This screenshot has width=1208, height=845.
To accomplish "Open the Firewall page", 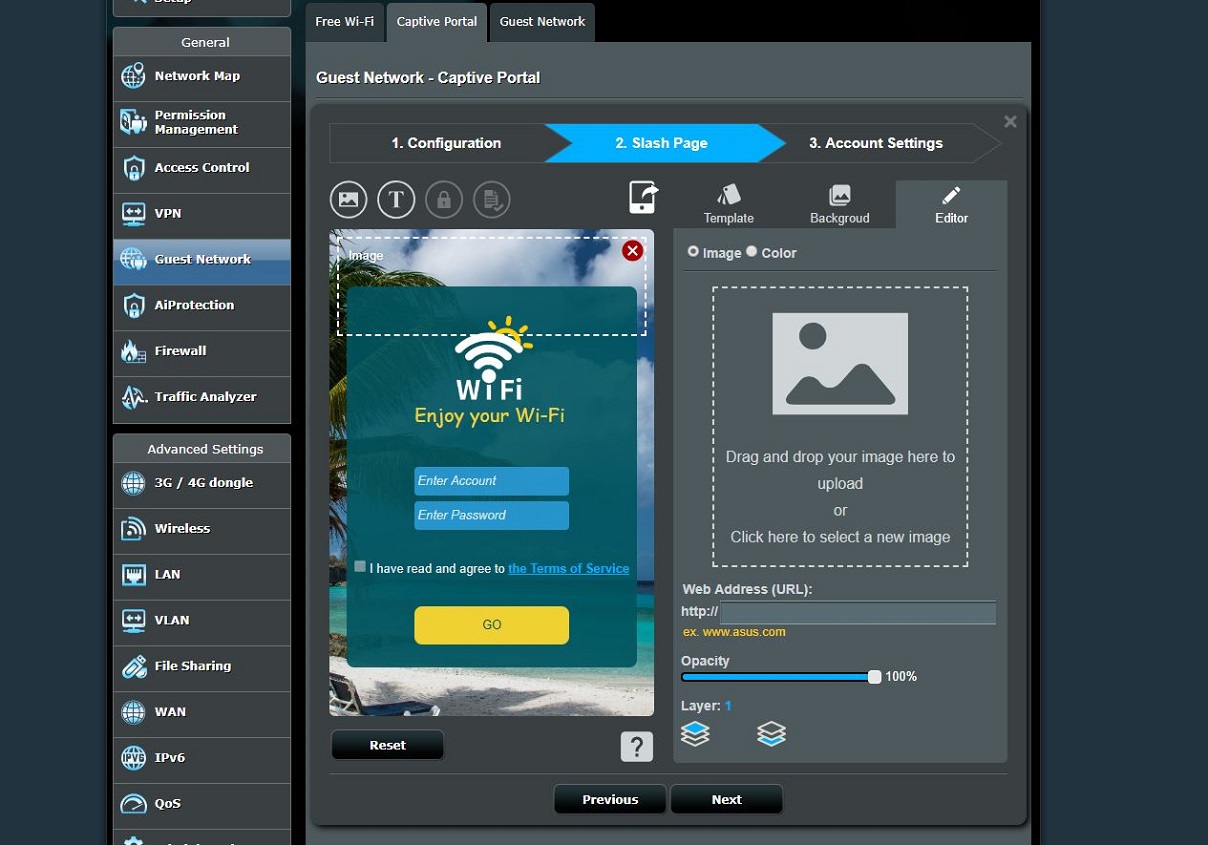I will pyautogui.click(x=202, y=352).
